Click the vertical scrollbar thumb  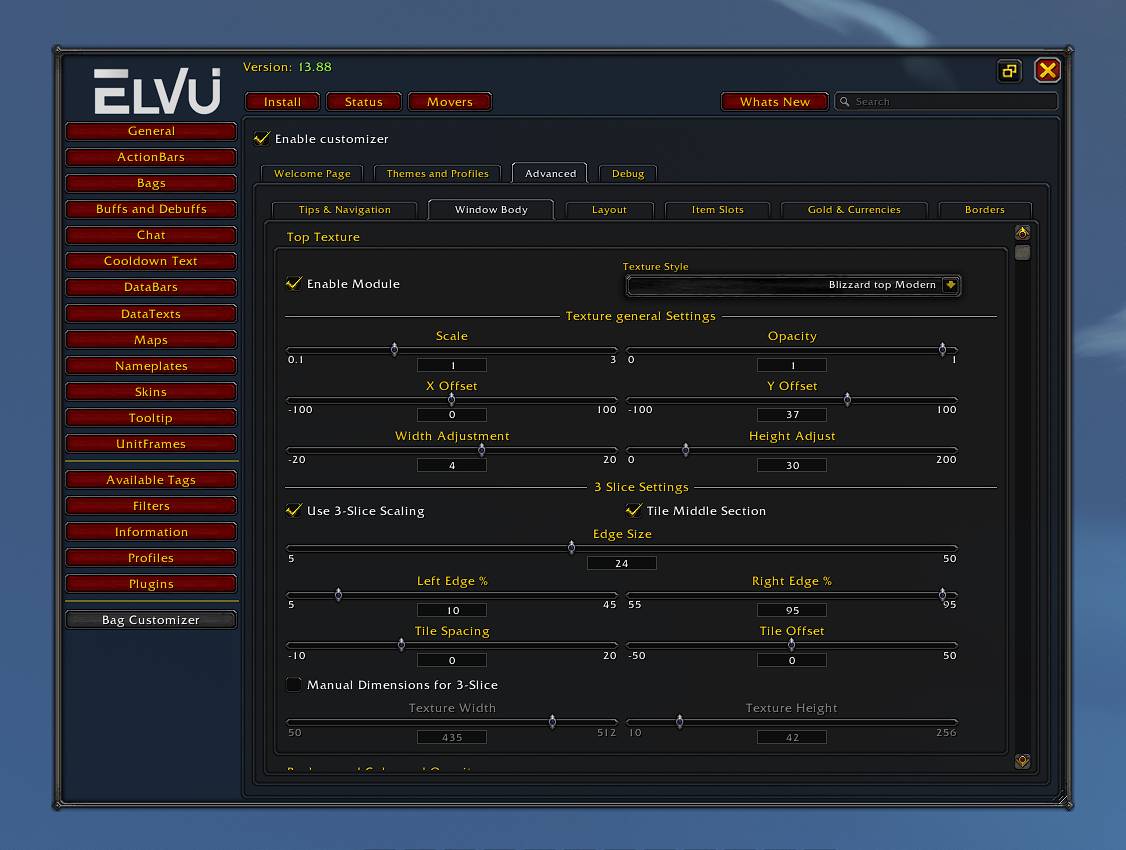1023,253
